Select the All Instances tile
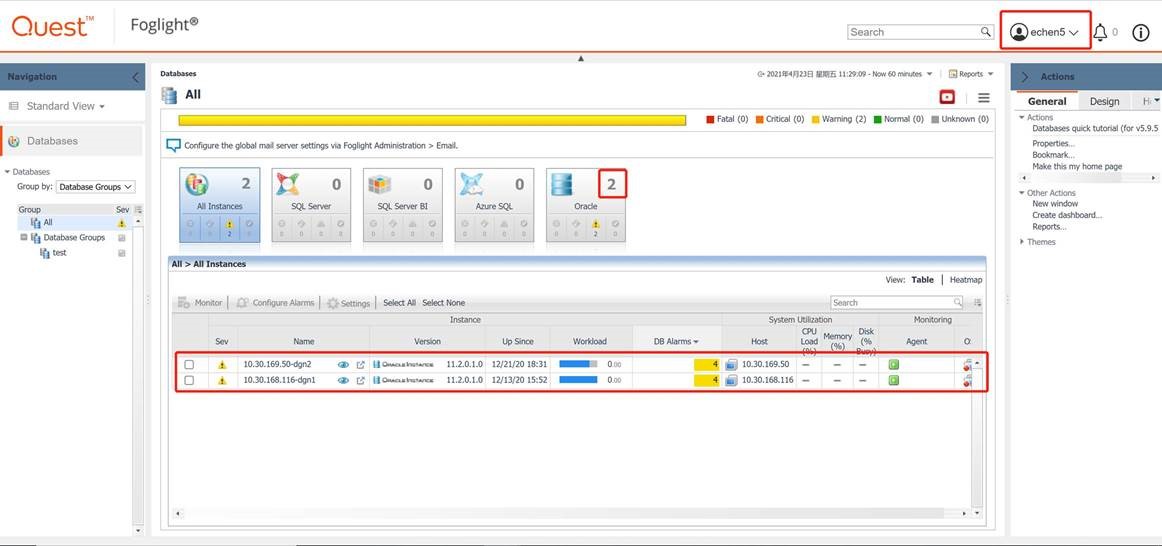The width and height of the screenshot is (1162, 546). tap(219, 205)
